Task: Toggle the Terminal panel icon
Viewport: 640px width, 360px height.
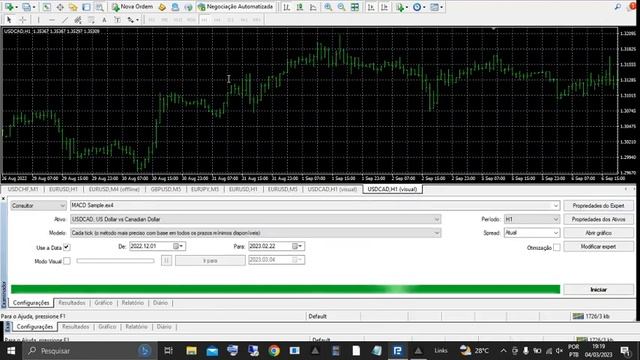Action: coord(86,7)
